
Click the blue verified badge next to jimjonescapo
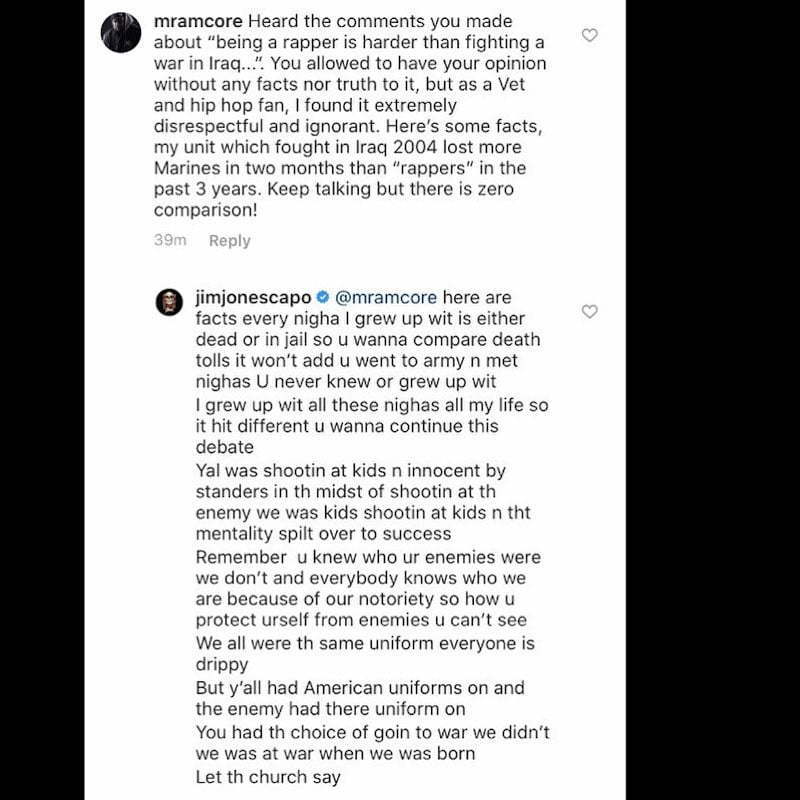coord(323,297)
